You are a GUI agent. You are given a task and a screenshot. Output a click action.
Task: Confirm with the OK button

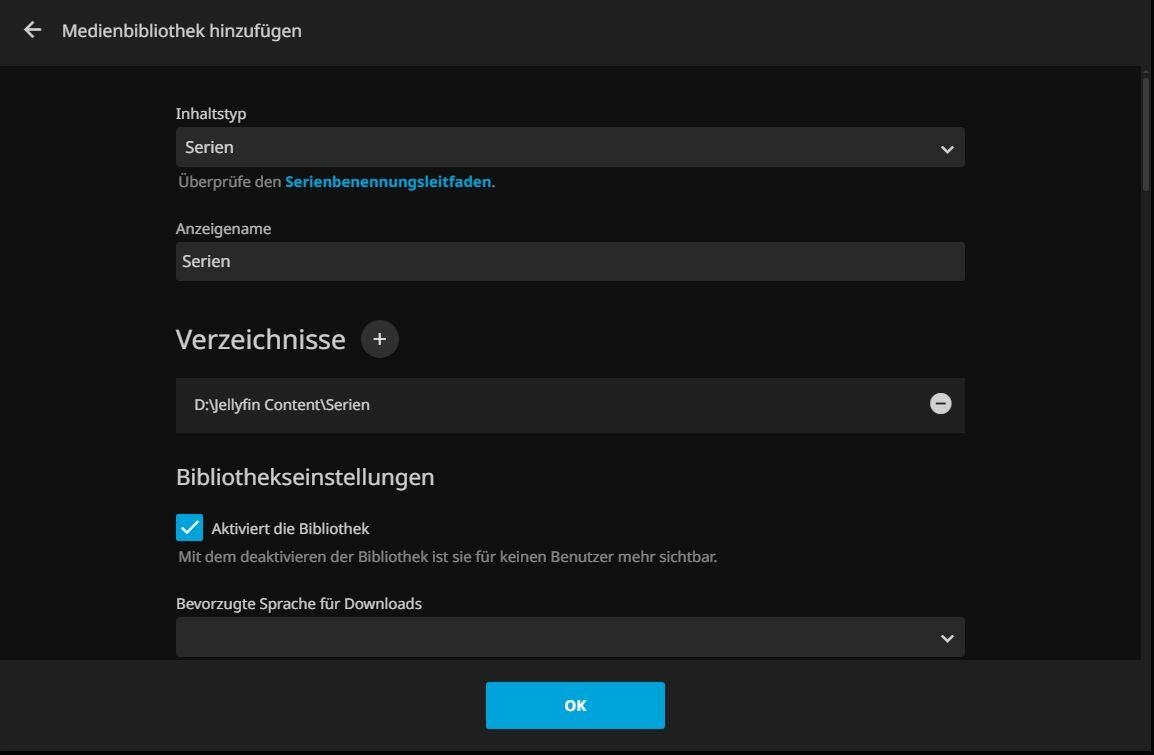coord(575,706)
